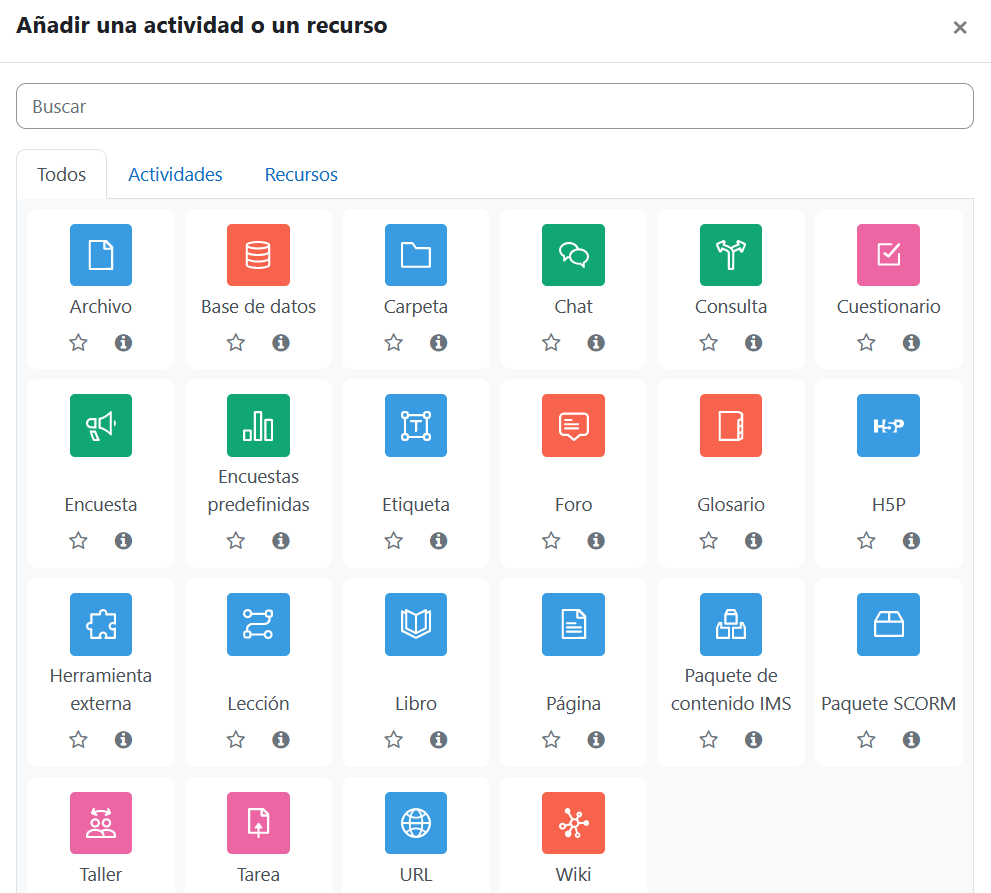Select the Lección activity icon

(x=258, y=624)
